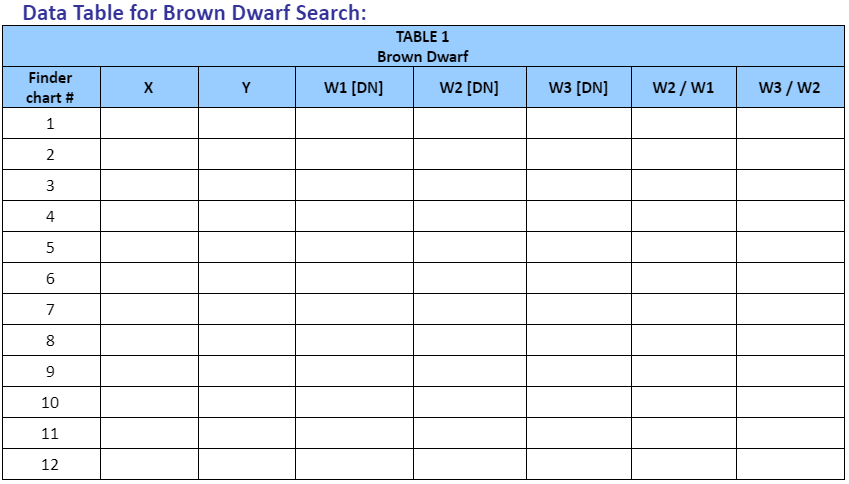Click the W2 [DN] column header

coord(469,88)
